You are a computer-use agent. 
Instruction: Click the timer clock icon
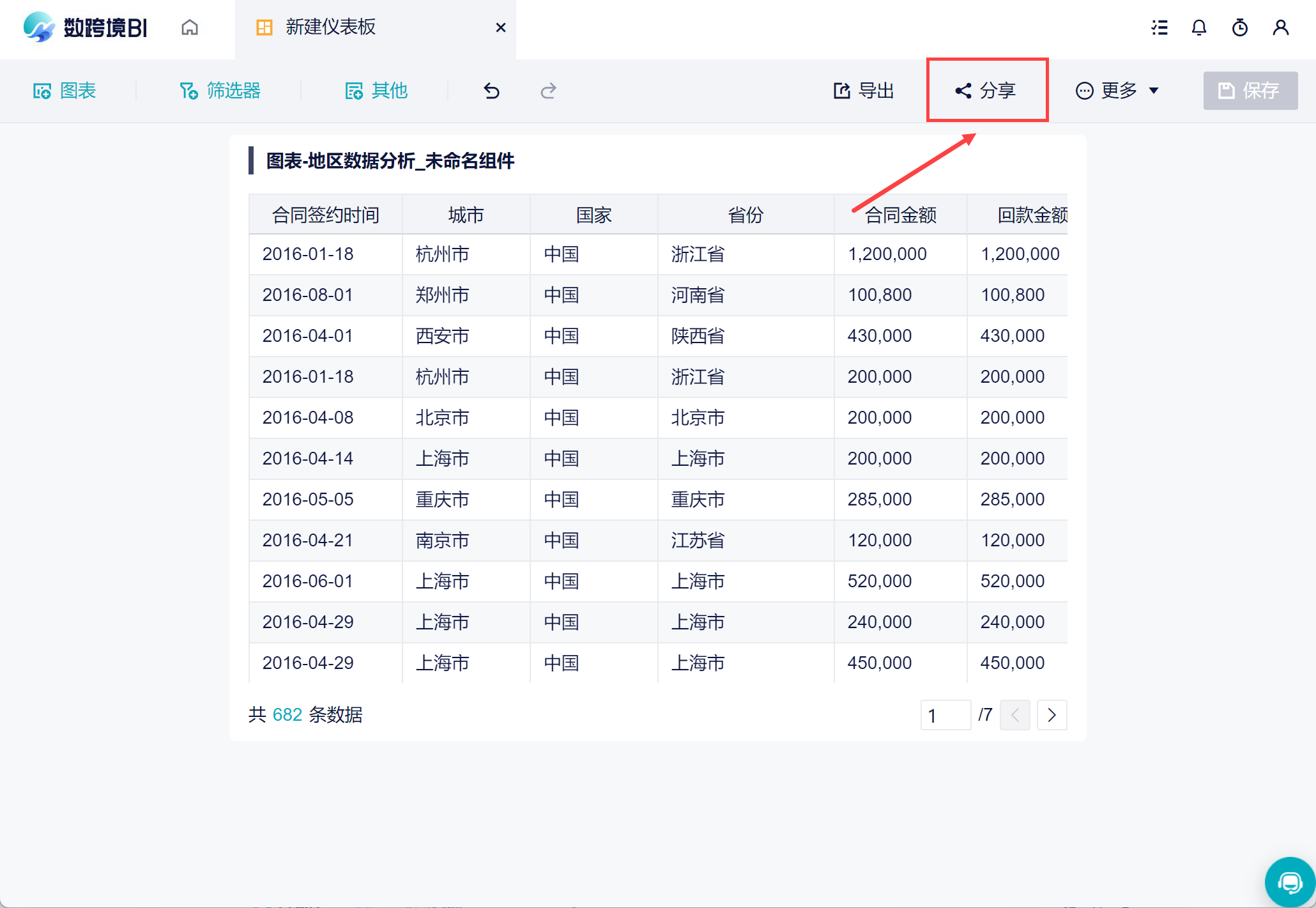1240,27
